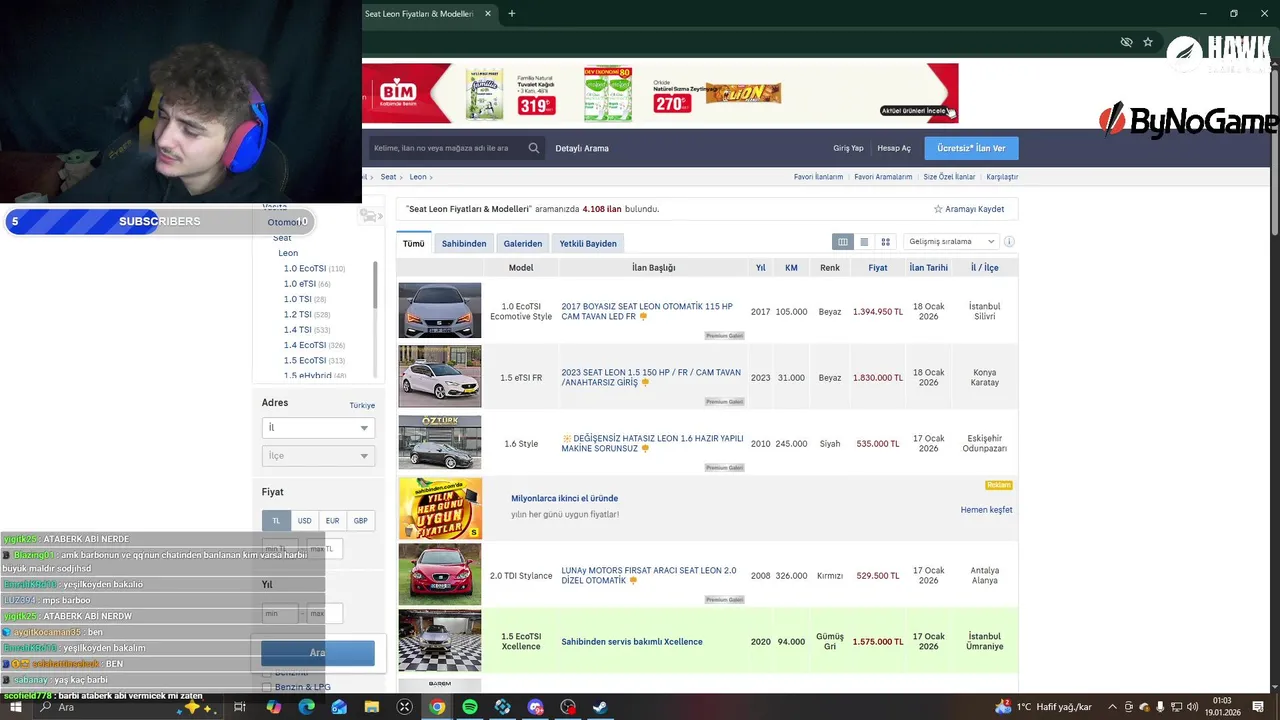1280x720 pixels.
Task: Click the info icon beside sorting dropdown
Action: pyautogui.click(x=1009, y=242)
